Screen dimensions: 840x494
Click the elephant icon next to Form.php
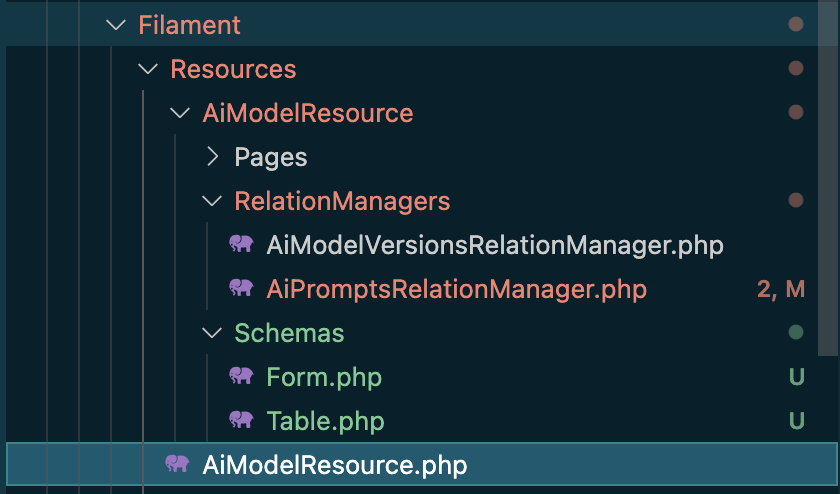tap(241, 377)
